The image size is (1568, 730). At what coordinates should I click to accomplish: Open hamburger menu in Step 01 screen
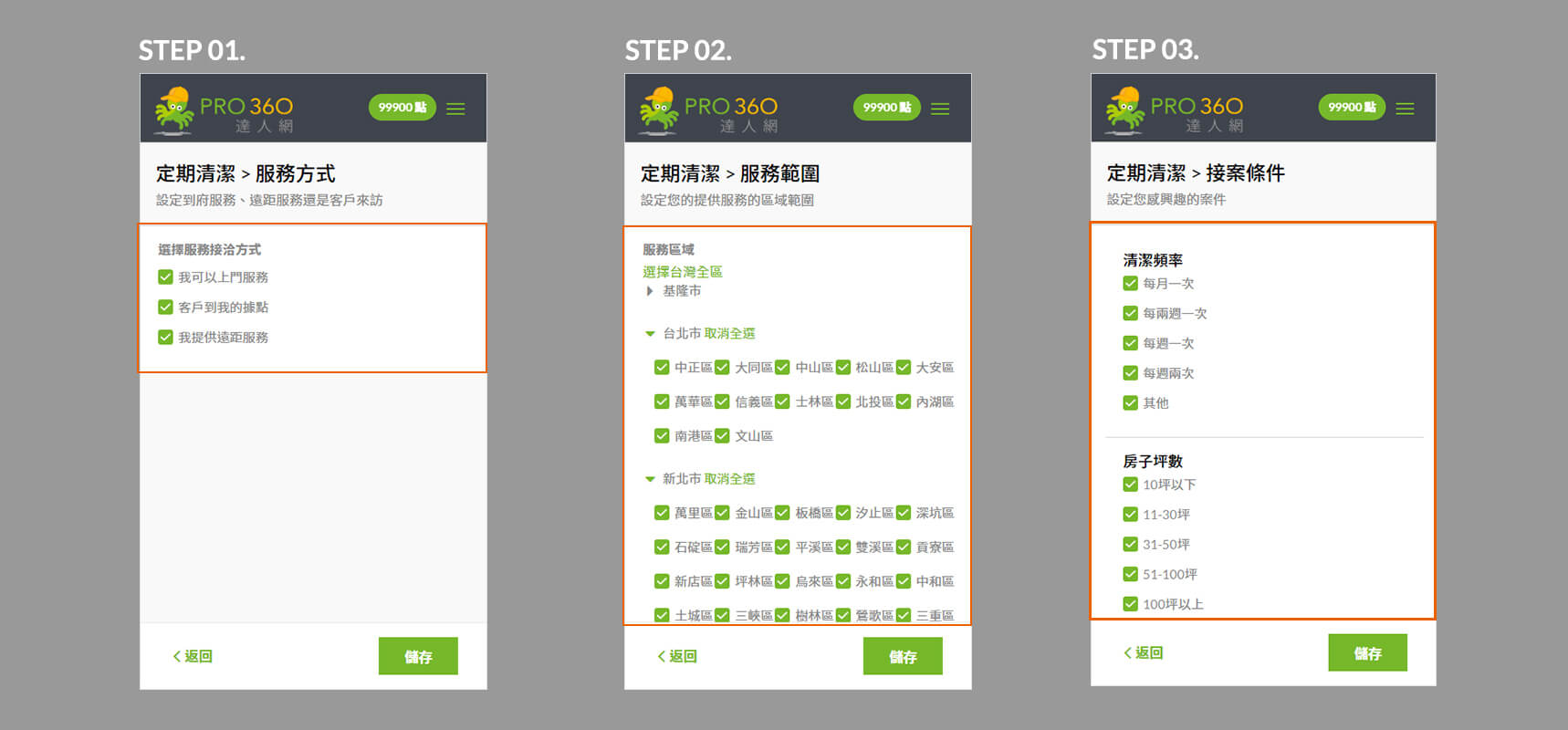click(455, 109)
